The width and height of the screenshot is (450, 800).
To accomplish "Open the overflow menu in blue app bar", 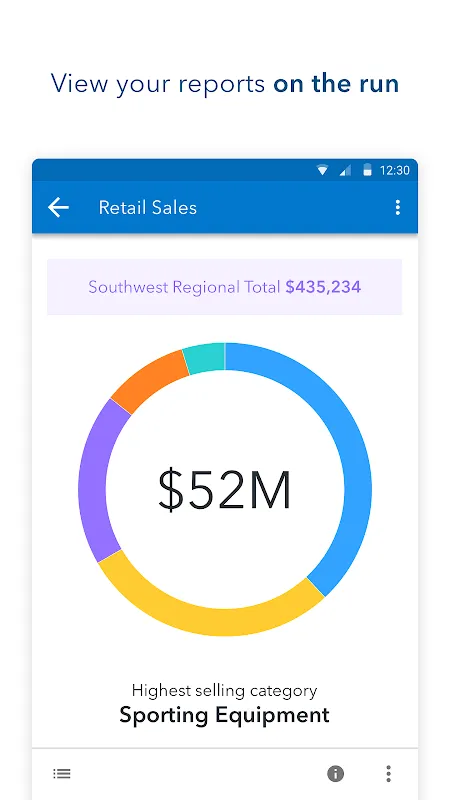I will tap(397, 207).
